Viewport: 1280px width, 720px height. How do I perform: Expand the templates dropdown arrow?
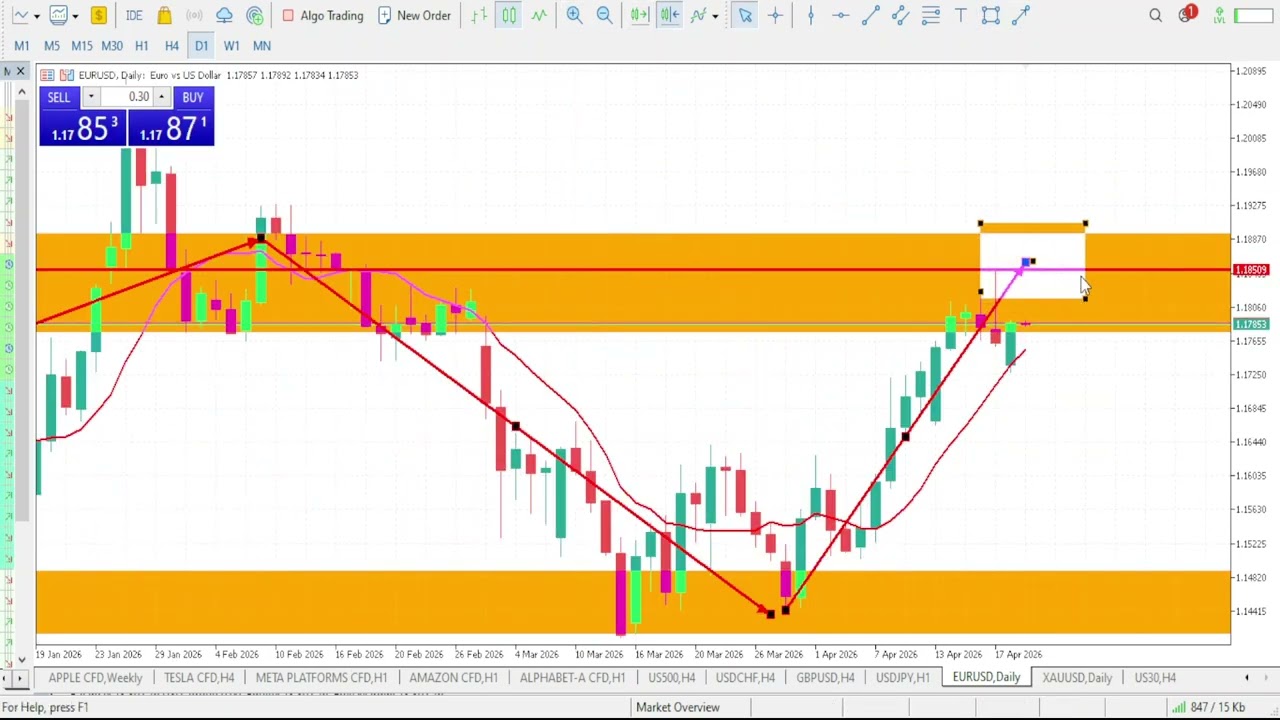point(74,16)
